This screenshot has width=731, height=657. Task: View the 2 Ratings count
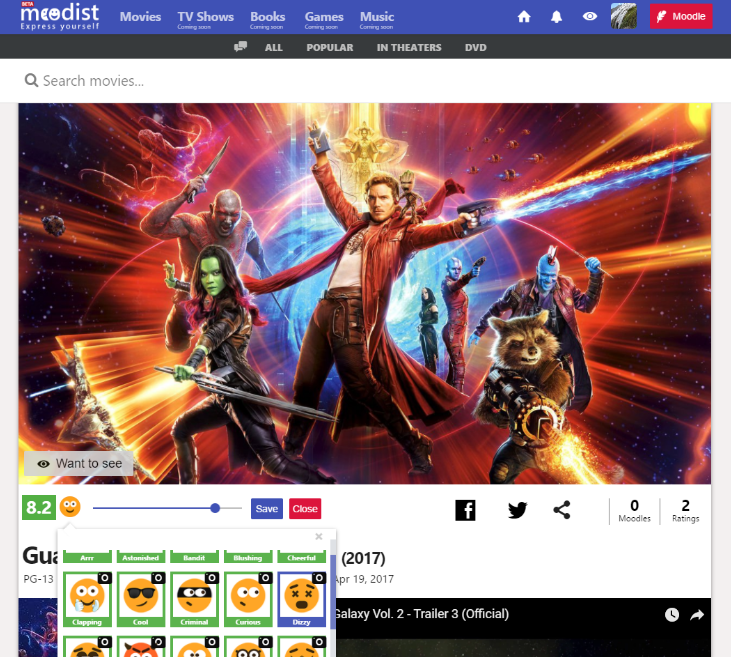pos(685,511)
